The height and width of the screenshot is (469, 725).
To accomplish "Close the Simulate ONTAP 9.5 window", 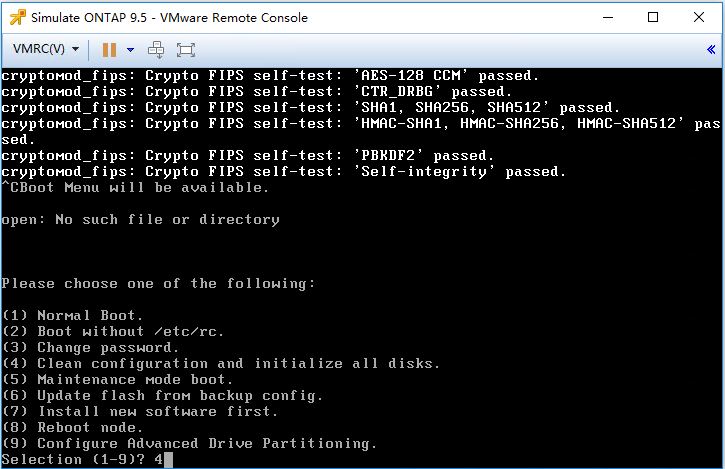I will (x=699, y=18).
